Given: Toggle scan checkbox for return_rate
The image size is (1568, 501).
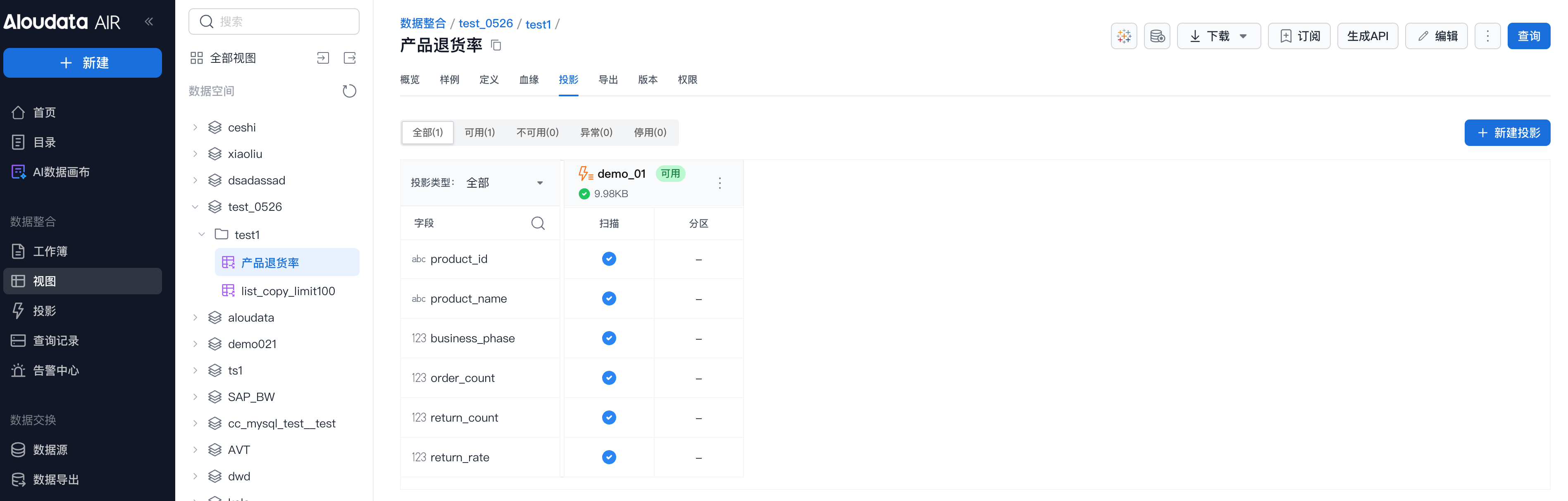Looking at the screenshot, I should coord(609,457).
